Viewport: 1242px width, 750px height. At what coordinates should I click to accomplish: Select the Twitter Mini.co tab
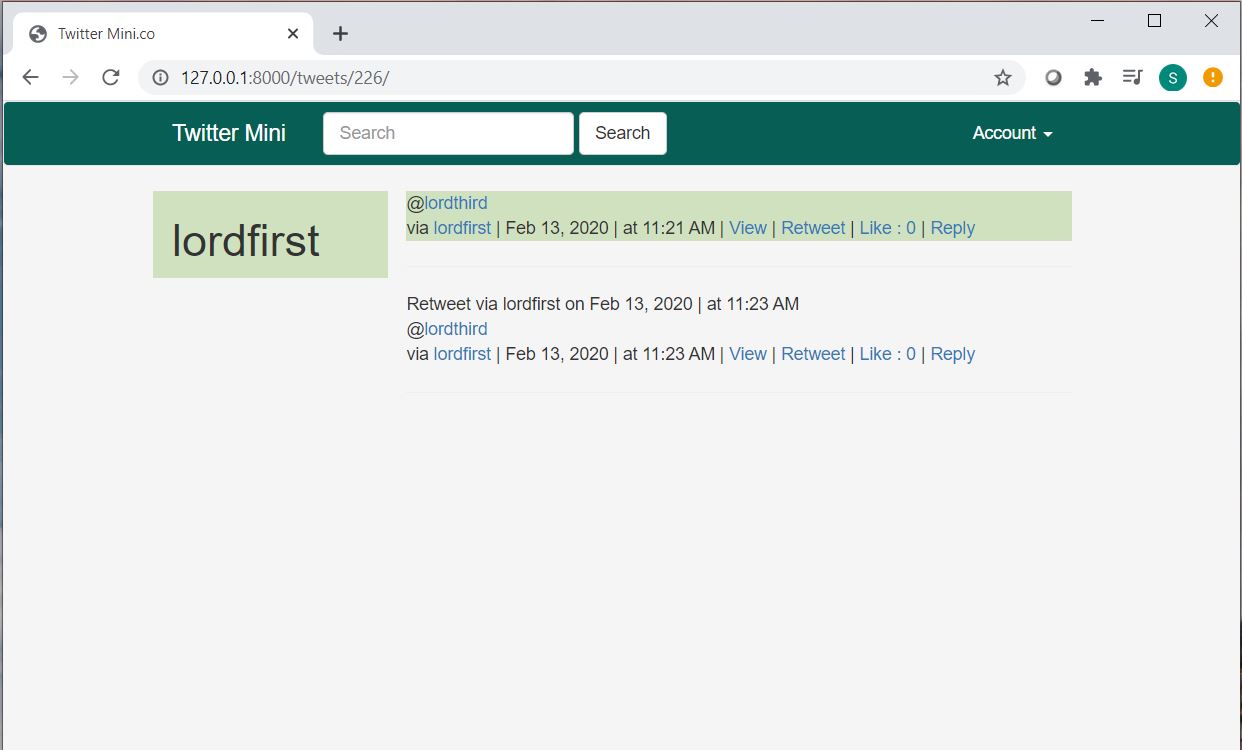pos(164,33)
